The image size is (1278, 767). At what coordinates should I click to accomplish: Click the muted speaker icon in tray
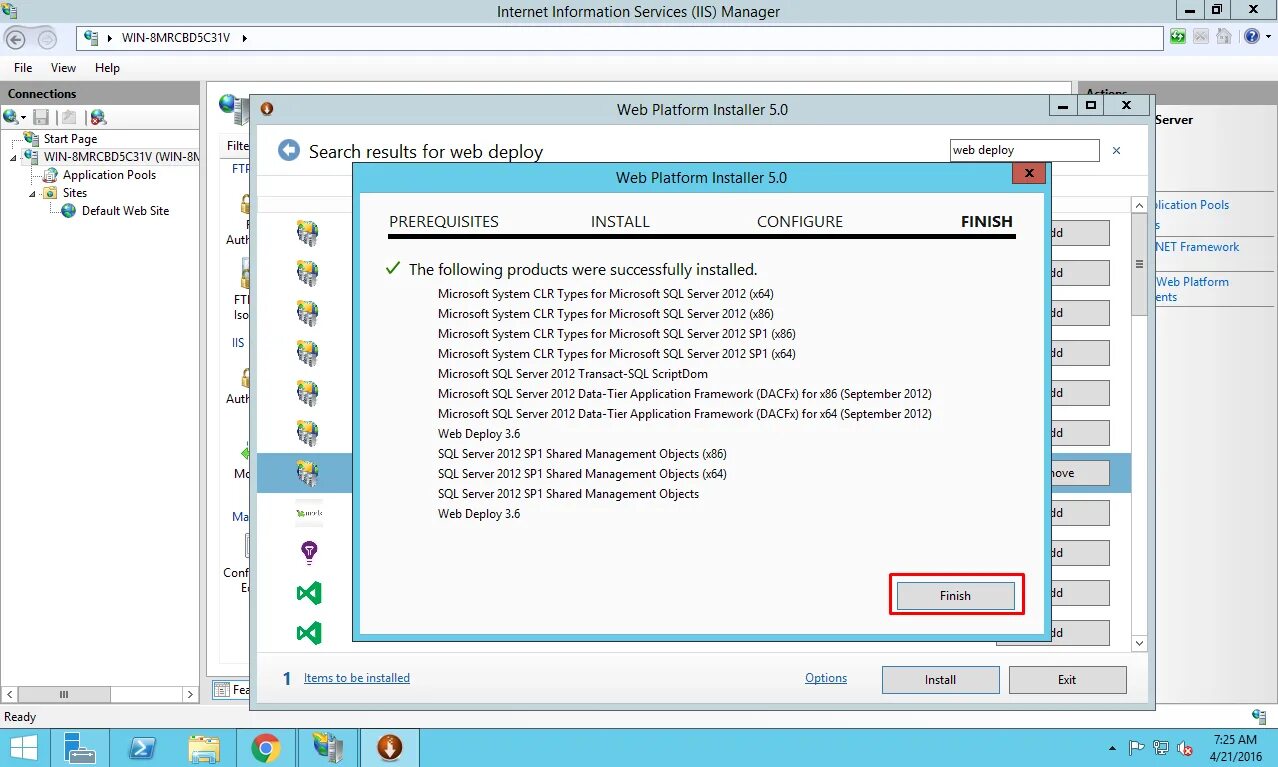point(1185,747)
